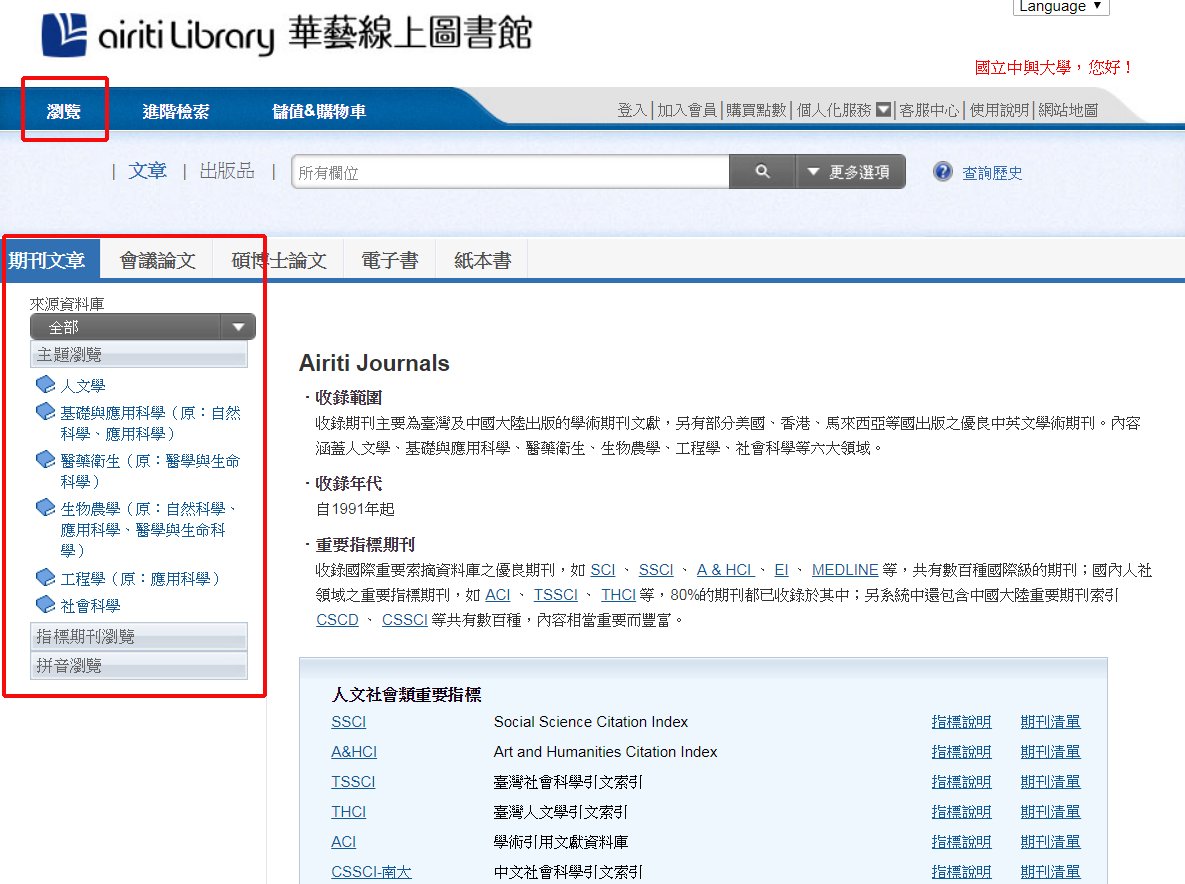
Task: Open 期刊清單 for the CSSCI-南大 row
Action: point(1050,872)
